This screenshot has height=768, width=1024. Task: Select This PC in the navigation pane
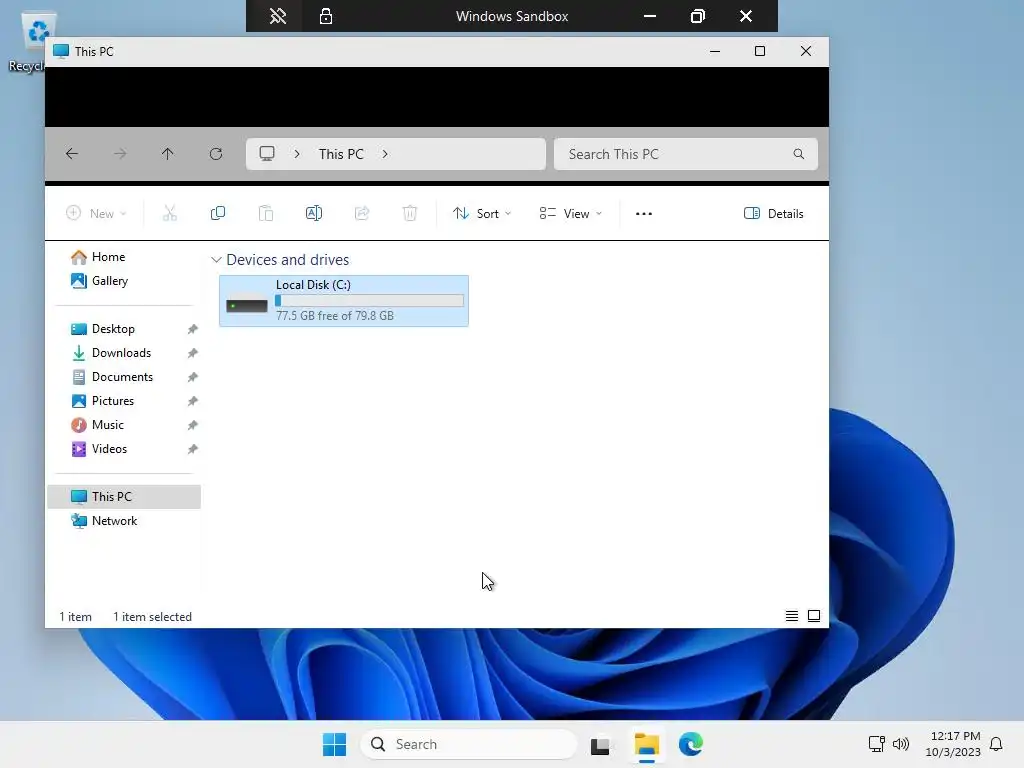124,497
